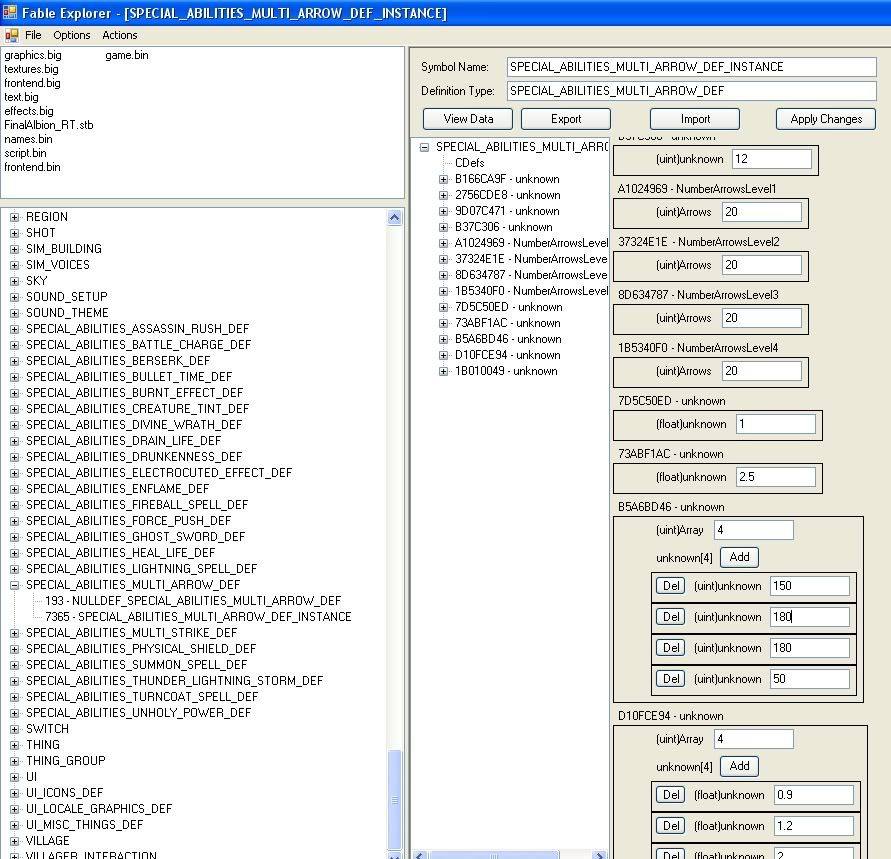Viewport: 891px width, 859px height.
Task: Click Add button under B5A6BD46 array
Action: (739, 557)
